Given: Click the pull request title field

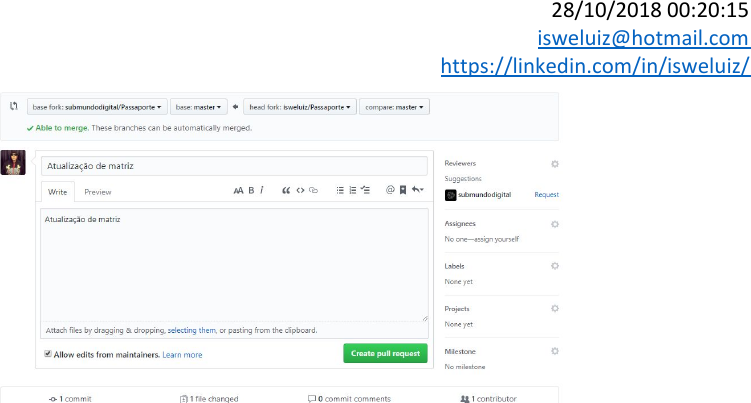Looking at the screenshot, I should pyautogui.click(x=234, y=166).
